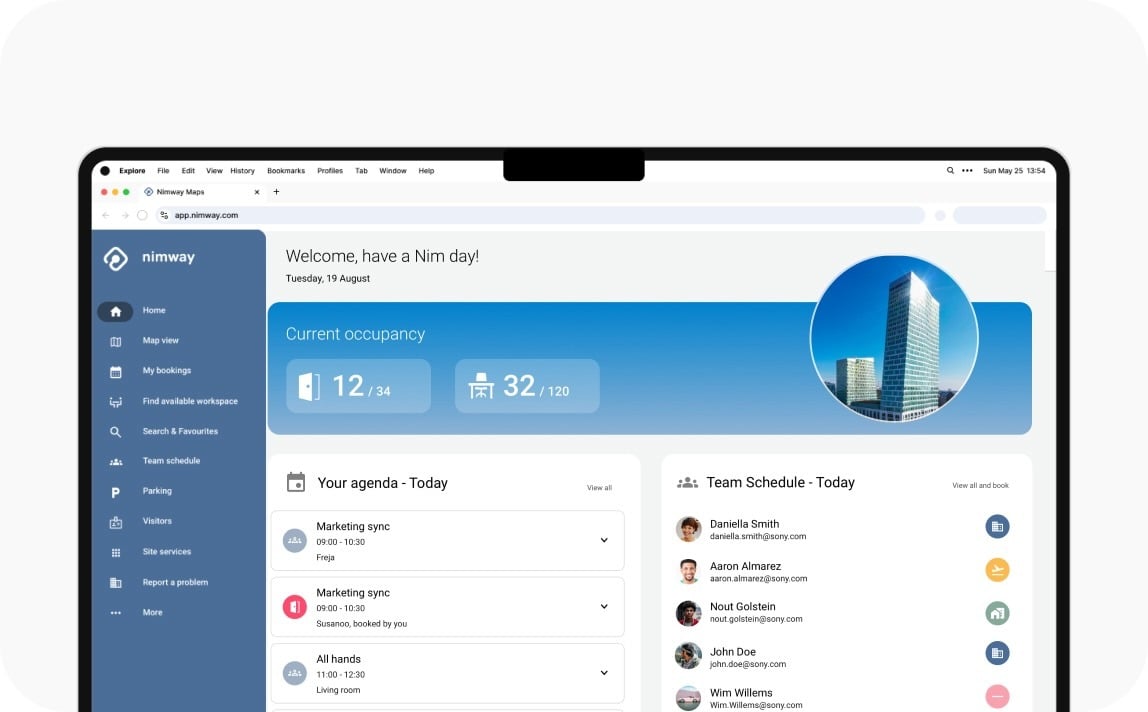
Task: Click Aaron Almarez's travel status icon
Action: [x=996, y=570]
